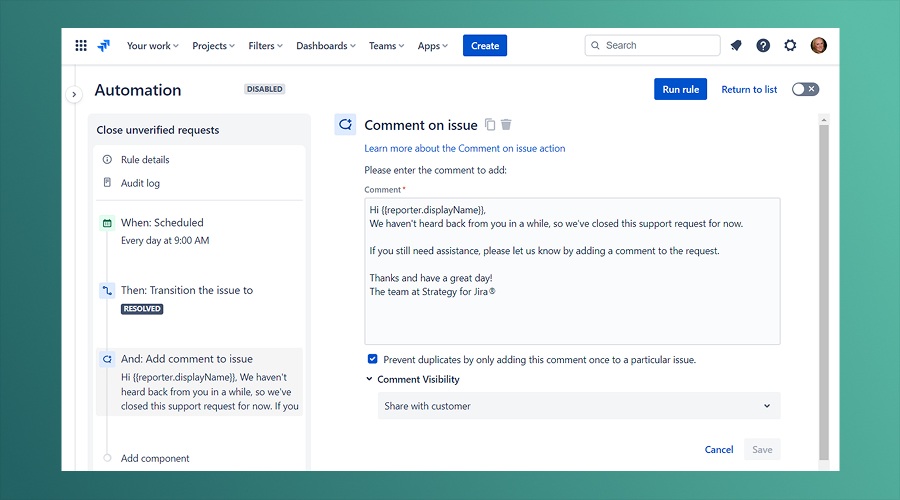This screenshot has height=500, width=900.
Task: Expand the sidebar with the arrow button
Action: [x=74, y=94]
